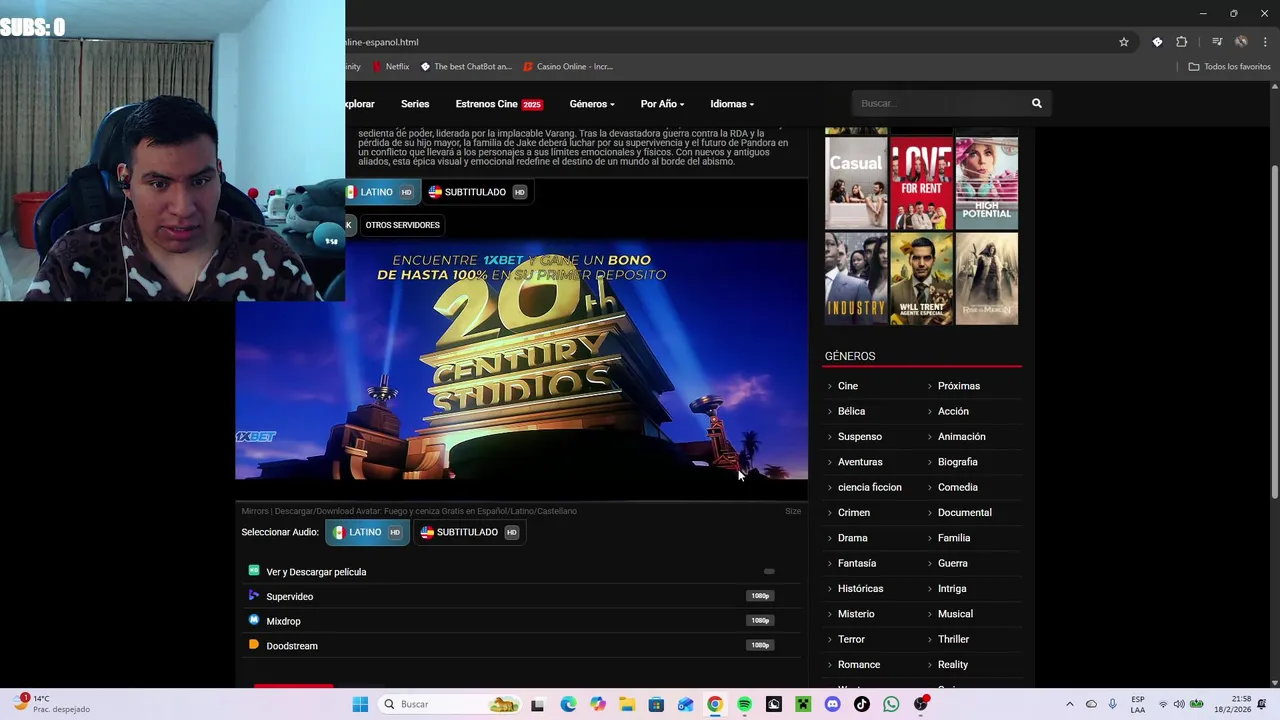1280x720 pixels.
Task: Open Task View on the taskbar
Action: (537, 704)
